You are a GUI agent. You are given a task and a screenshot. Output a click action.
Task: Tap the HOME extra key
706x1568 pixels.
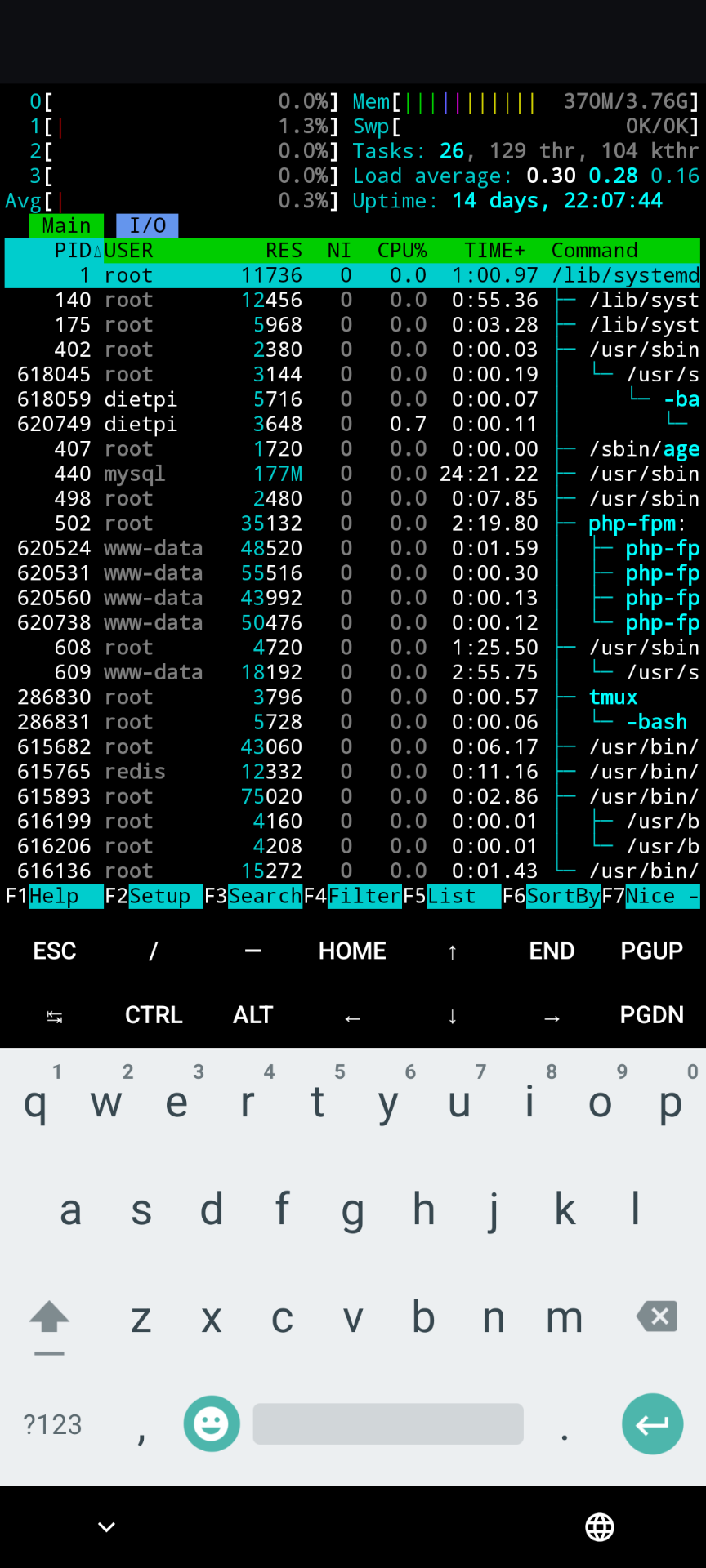[x=352, y=951]
